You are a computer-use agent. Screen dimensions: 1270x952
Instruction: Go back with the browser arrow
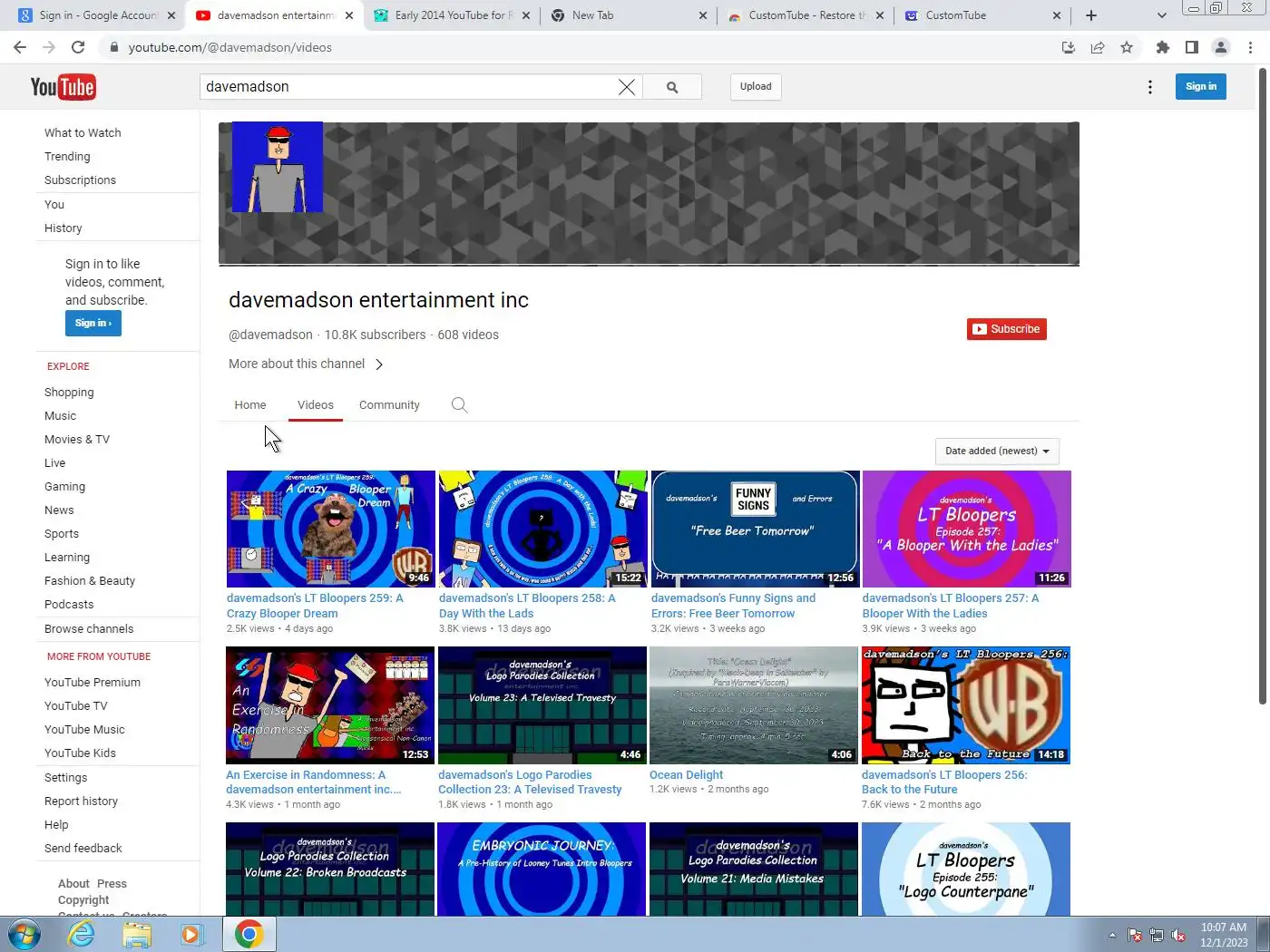click(20, 47)
